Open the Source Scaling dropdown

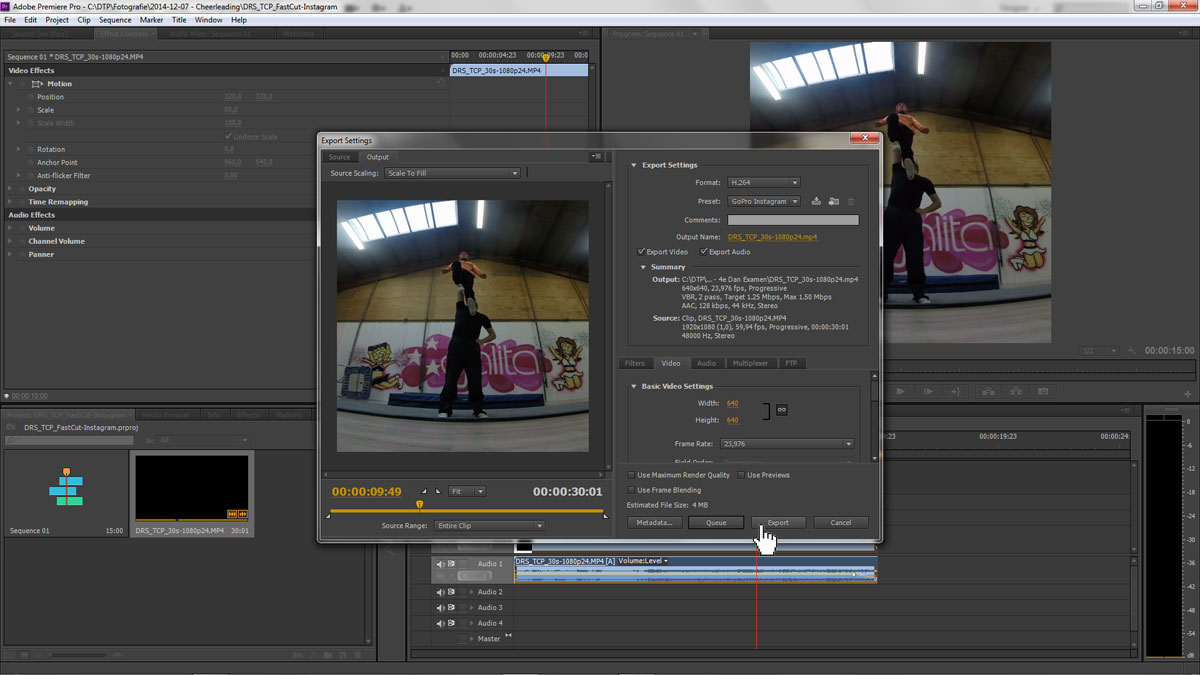pos(453,173)
